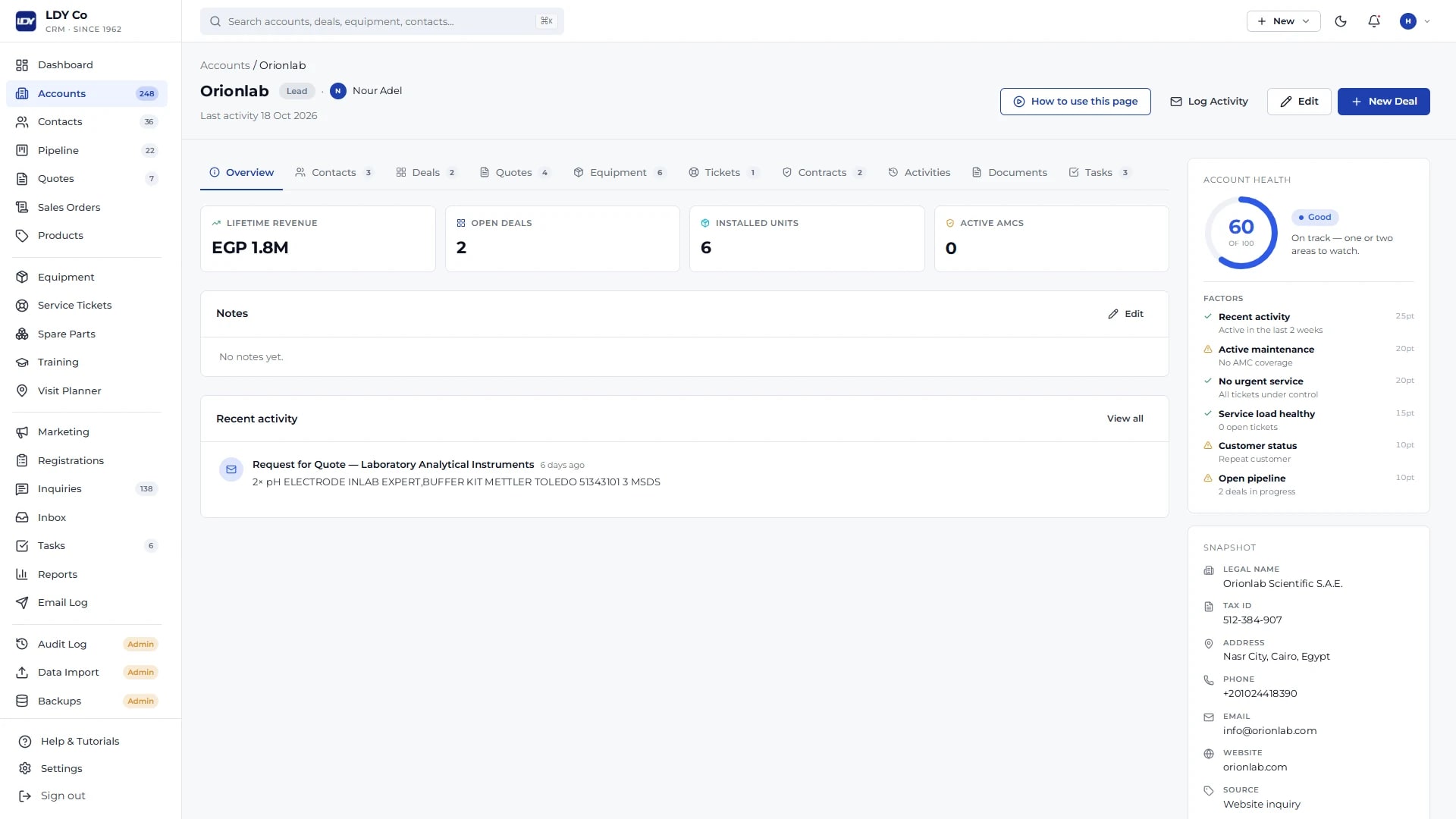Open Marketing section
1456x819 pixels.
coord(86,432)
